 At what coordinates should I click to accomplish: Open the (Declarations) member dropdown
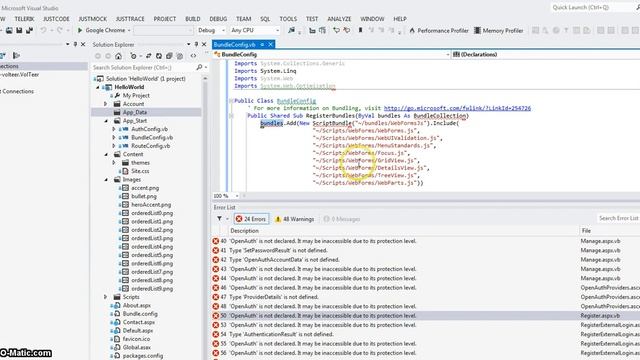point(546,54)
